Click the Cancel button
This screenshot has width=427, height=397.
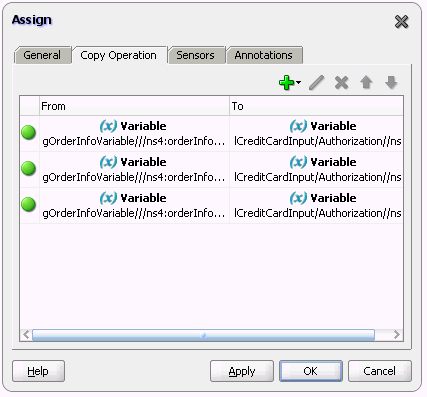[x=380, y=371]
